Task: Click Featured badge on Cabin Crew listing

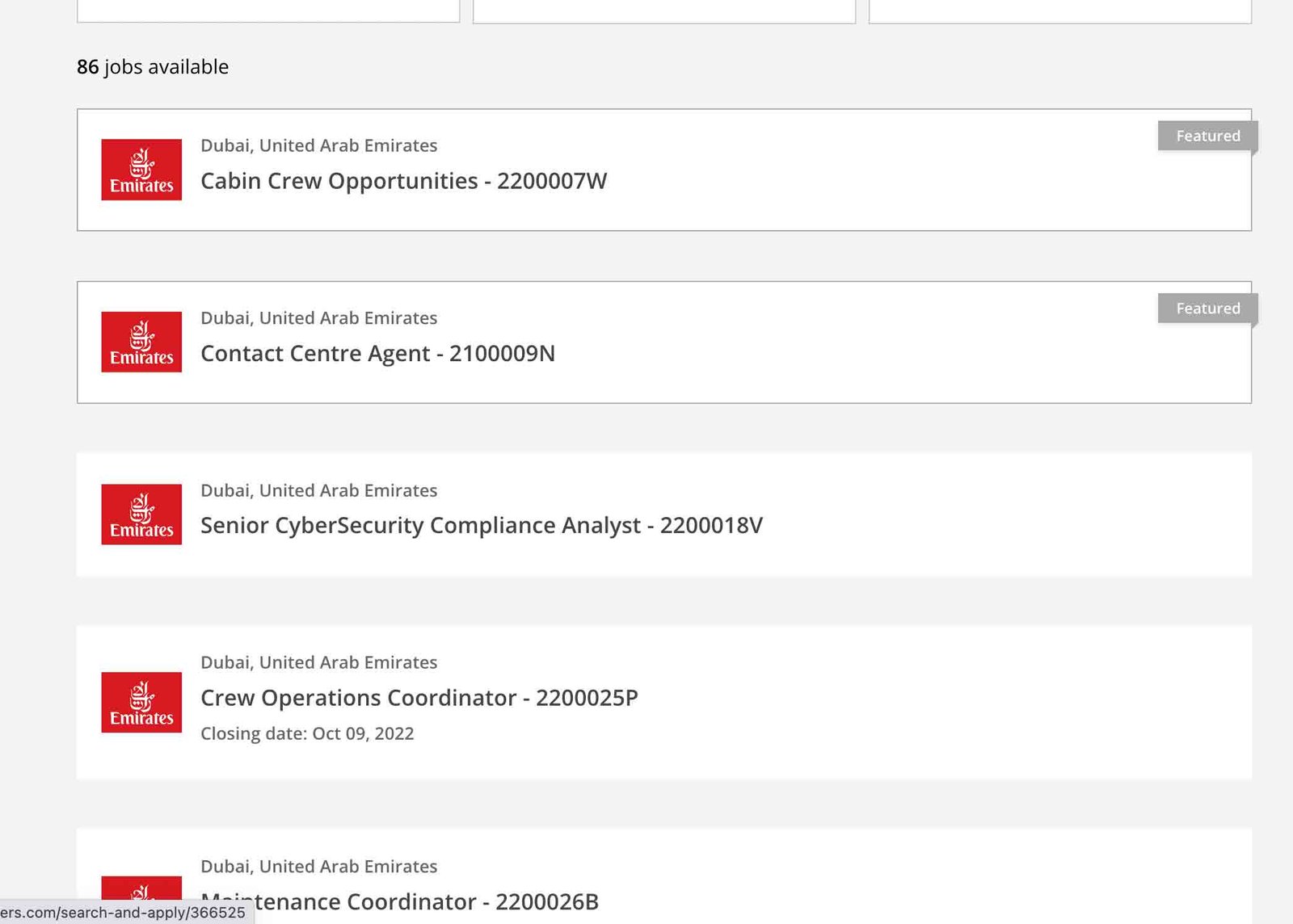Action: pos(1207,136)
